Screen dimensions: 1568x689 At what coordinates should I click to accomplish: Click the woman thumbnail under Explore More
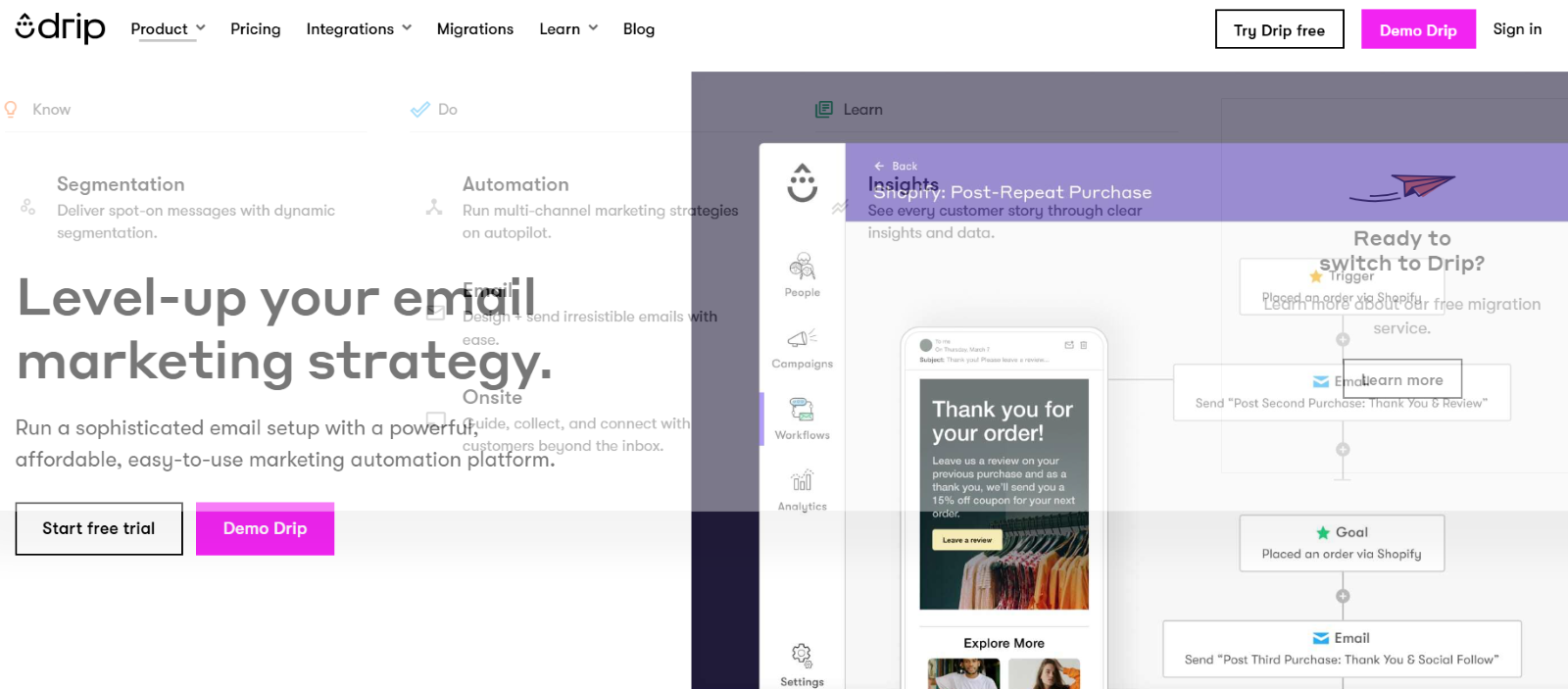click(x=1044, y=674)
